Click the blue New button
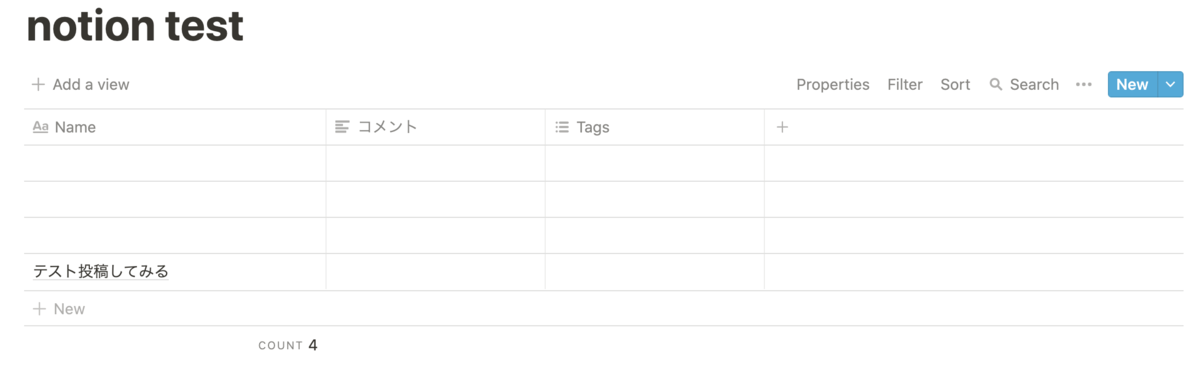The width and height of the screenshot is (1200, 369). point(1132,85)
